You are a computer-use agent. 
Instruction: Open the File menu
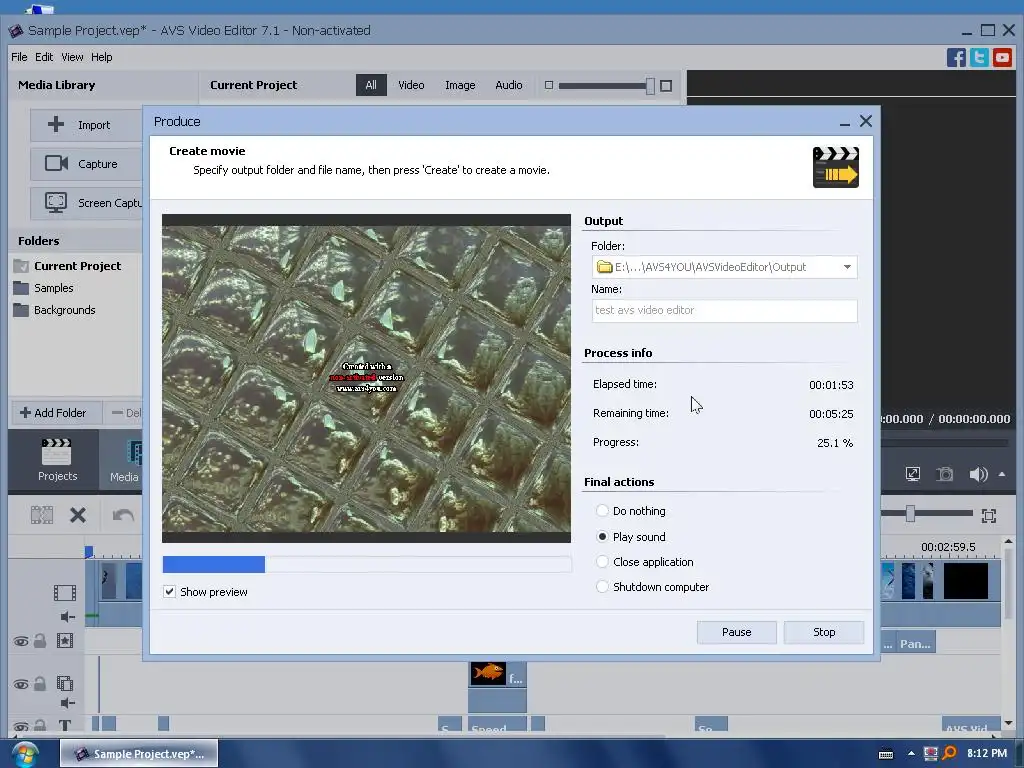click(x=19, y=57)
